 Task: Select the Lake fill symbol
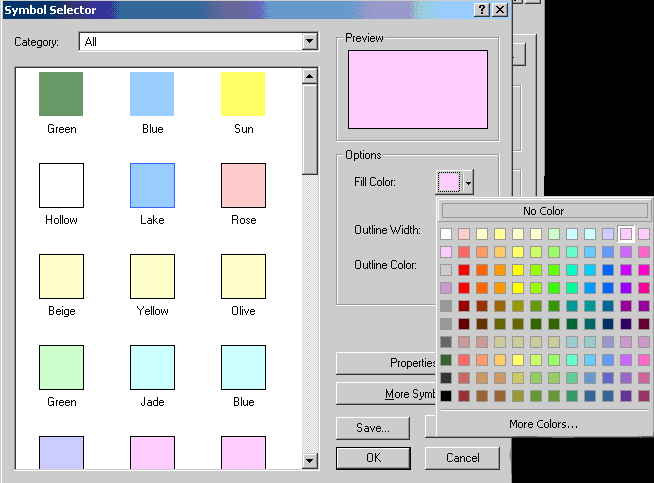tap(152, 185)
